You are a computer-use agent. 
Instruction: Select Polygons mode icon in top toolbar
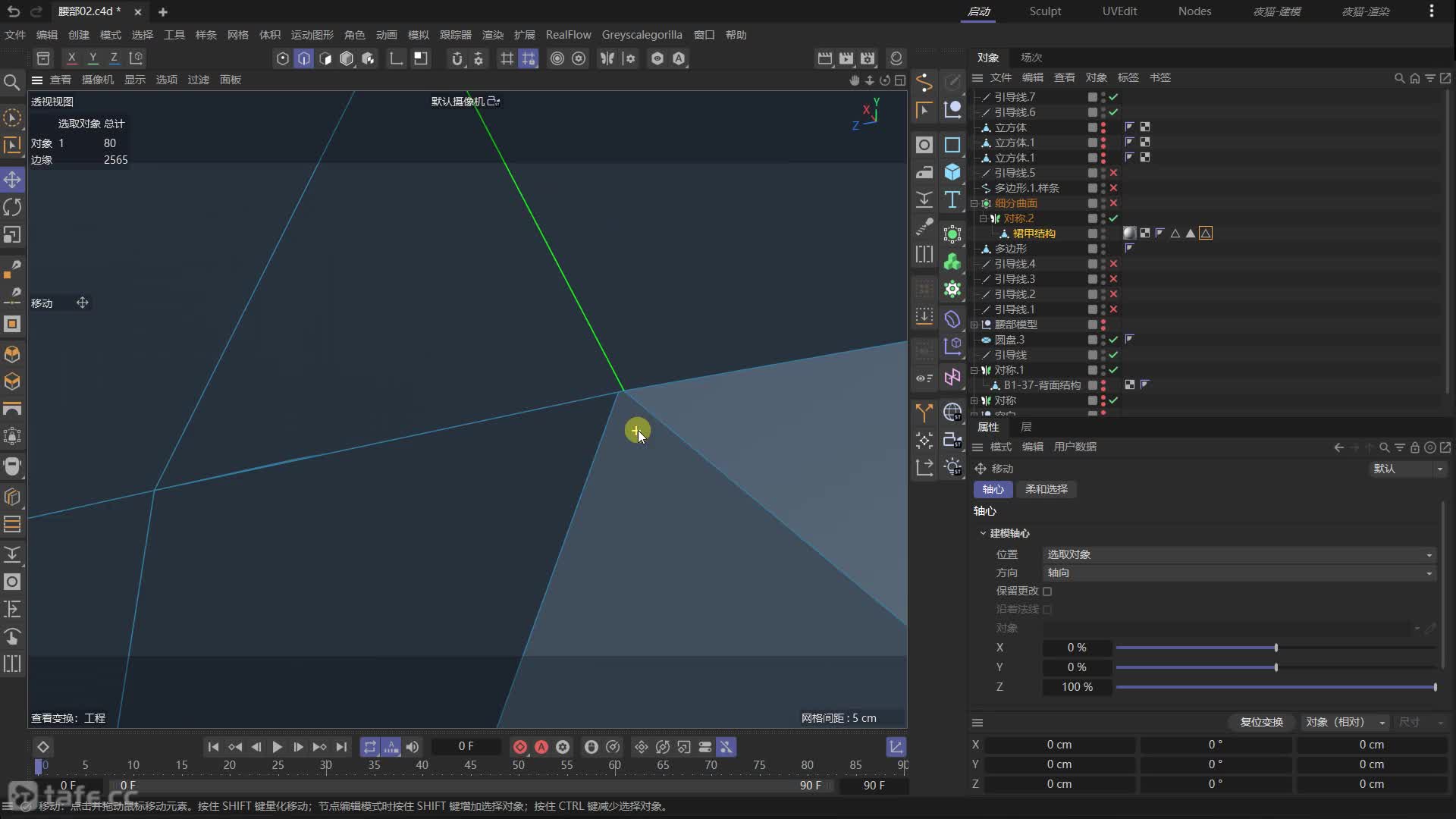(x=325, y=58)
